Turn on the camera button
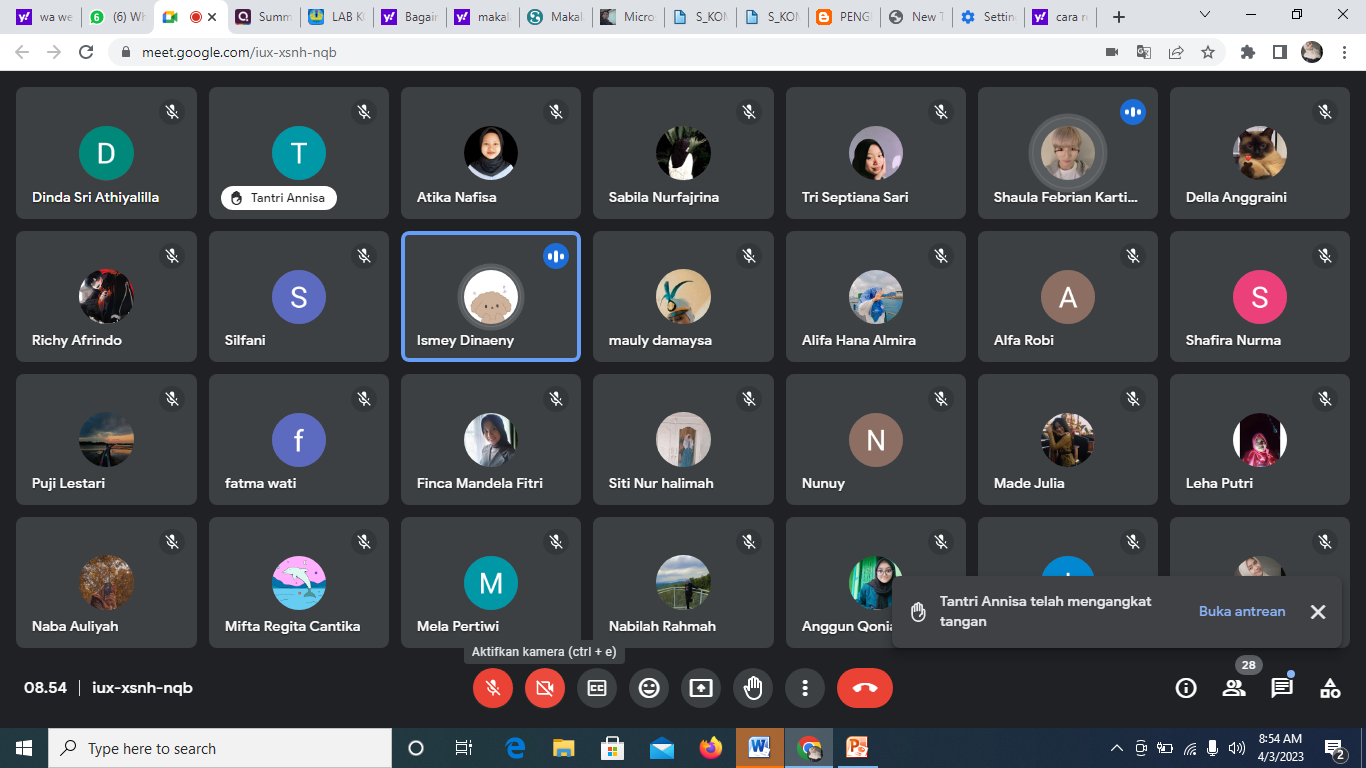1366x768 pixels. point(545,688)
